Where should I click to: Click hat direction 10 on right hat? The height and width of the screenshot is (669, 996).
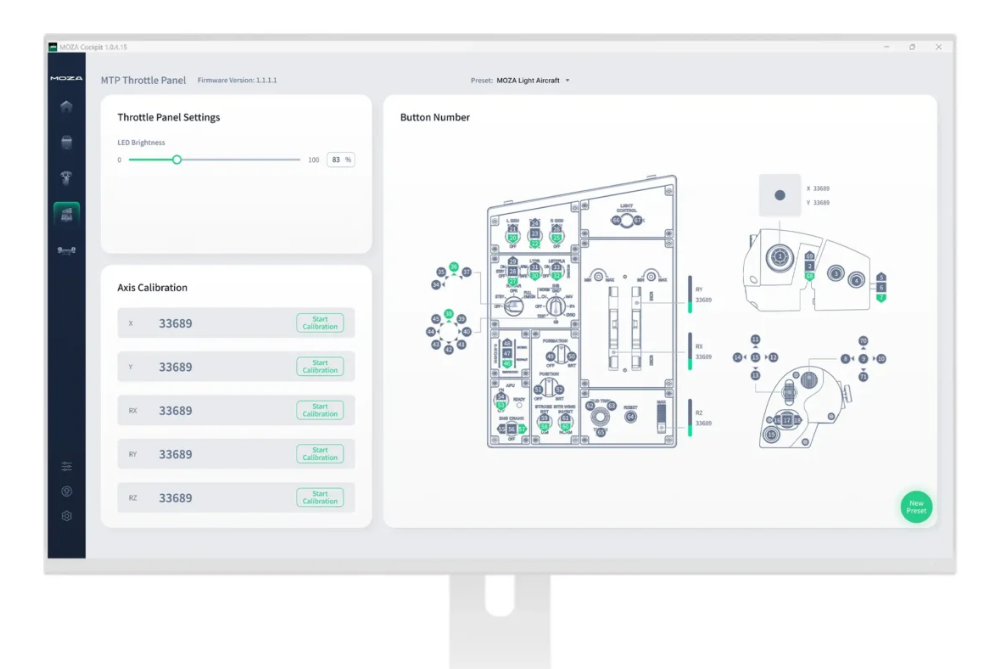pos(881,359)
